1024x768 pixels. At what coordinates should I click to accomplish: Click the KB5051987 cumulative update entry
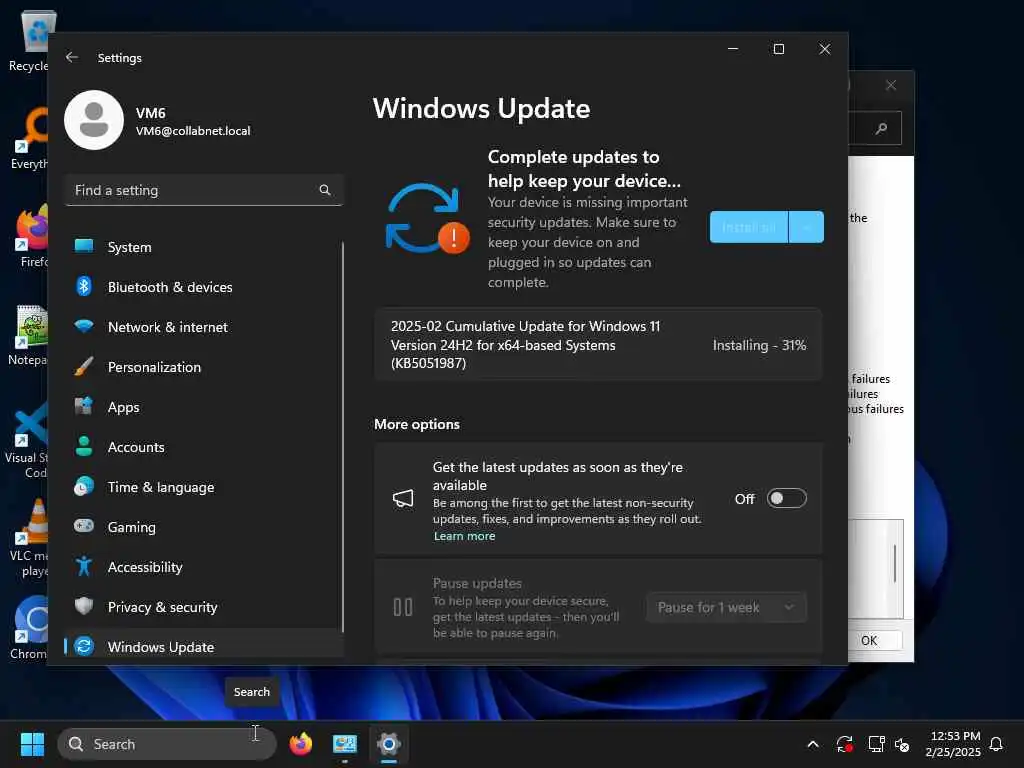(x=598, y=344)
